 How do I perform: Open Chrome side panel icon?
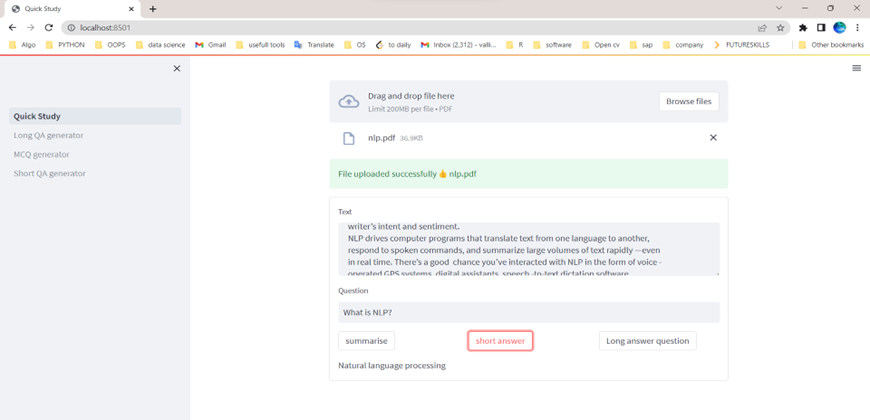tap(821, 27)
